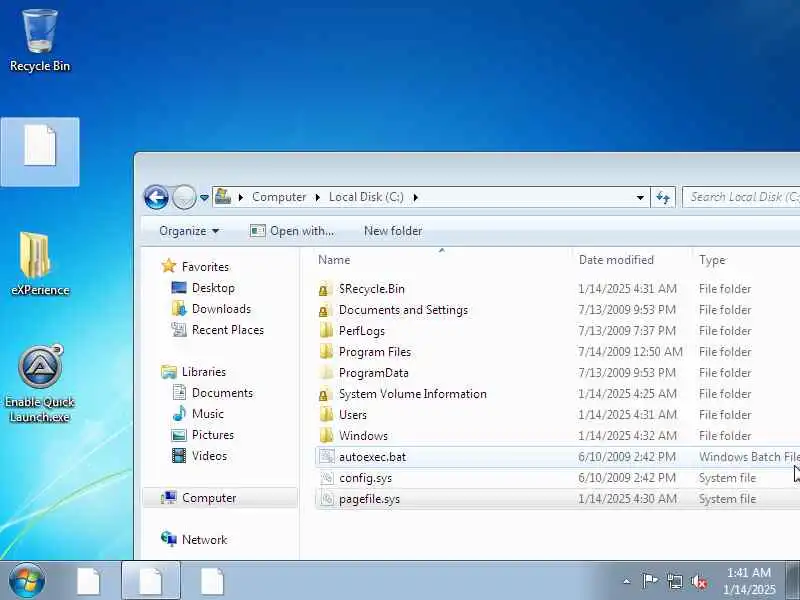Click Local Disk (C:) breadcrumb
This screenshot has height=600, width=800.
366,197
